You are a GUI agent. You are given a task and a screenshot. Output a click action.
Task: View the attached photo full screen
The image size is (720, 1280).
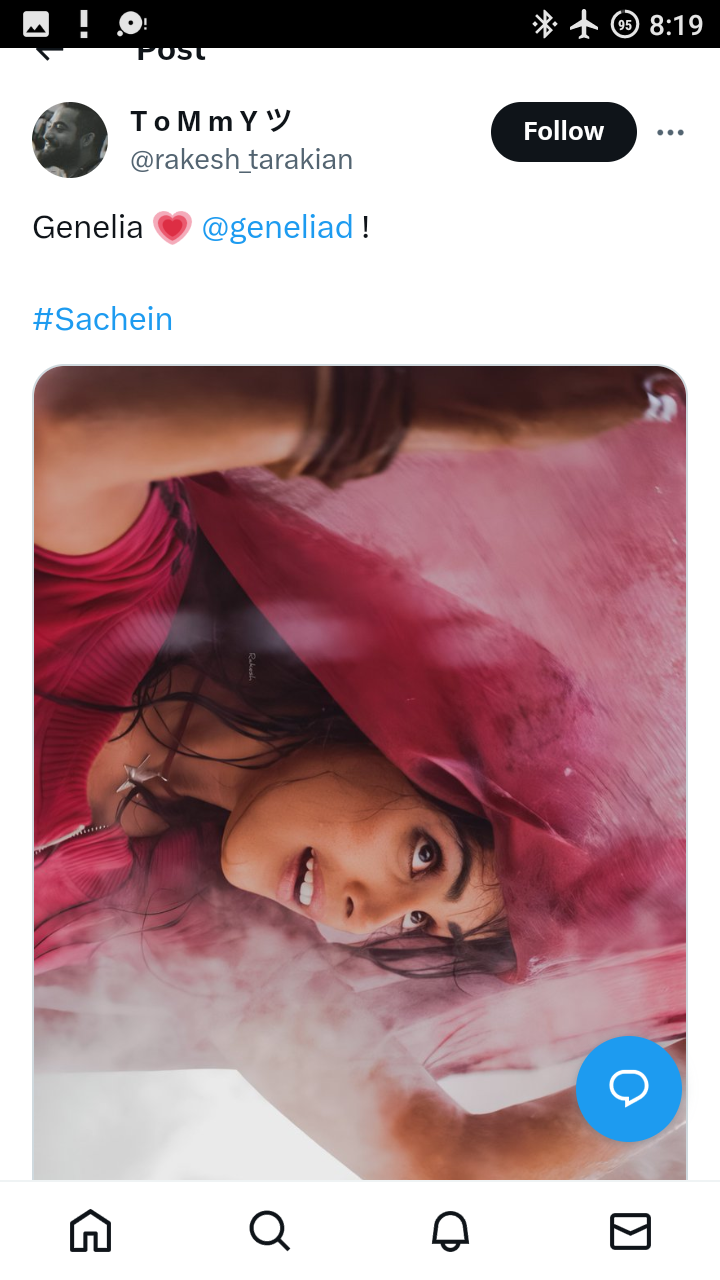[360, 772]
